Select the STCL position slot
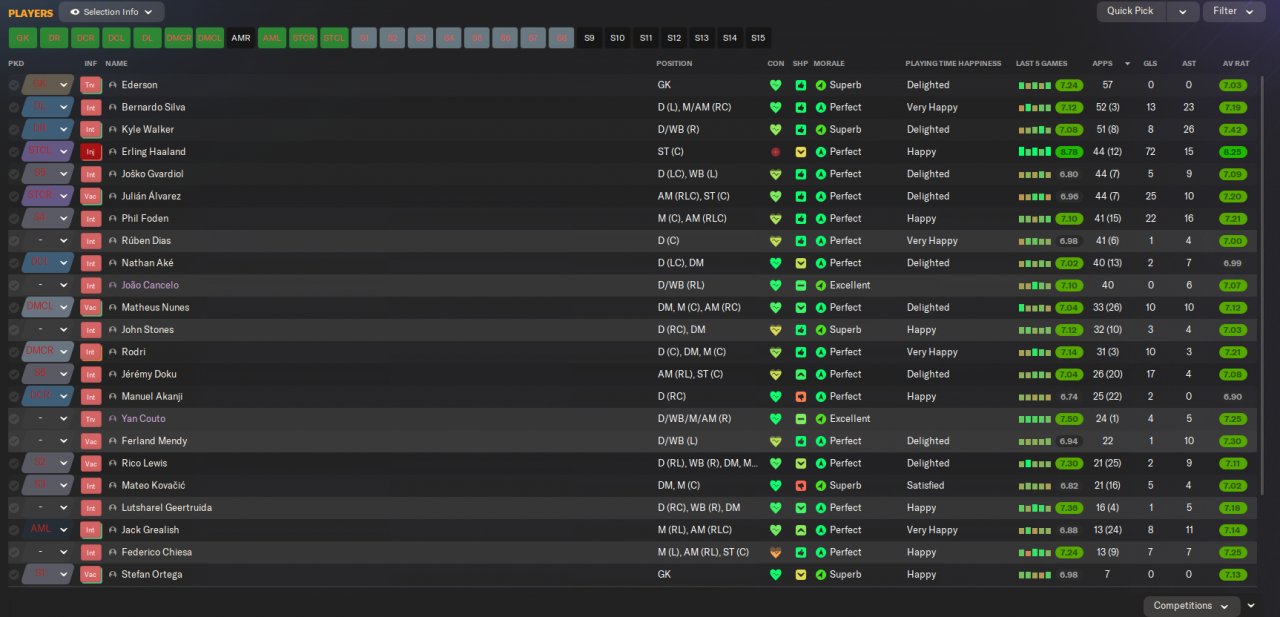 pos(334,38)
